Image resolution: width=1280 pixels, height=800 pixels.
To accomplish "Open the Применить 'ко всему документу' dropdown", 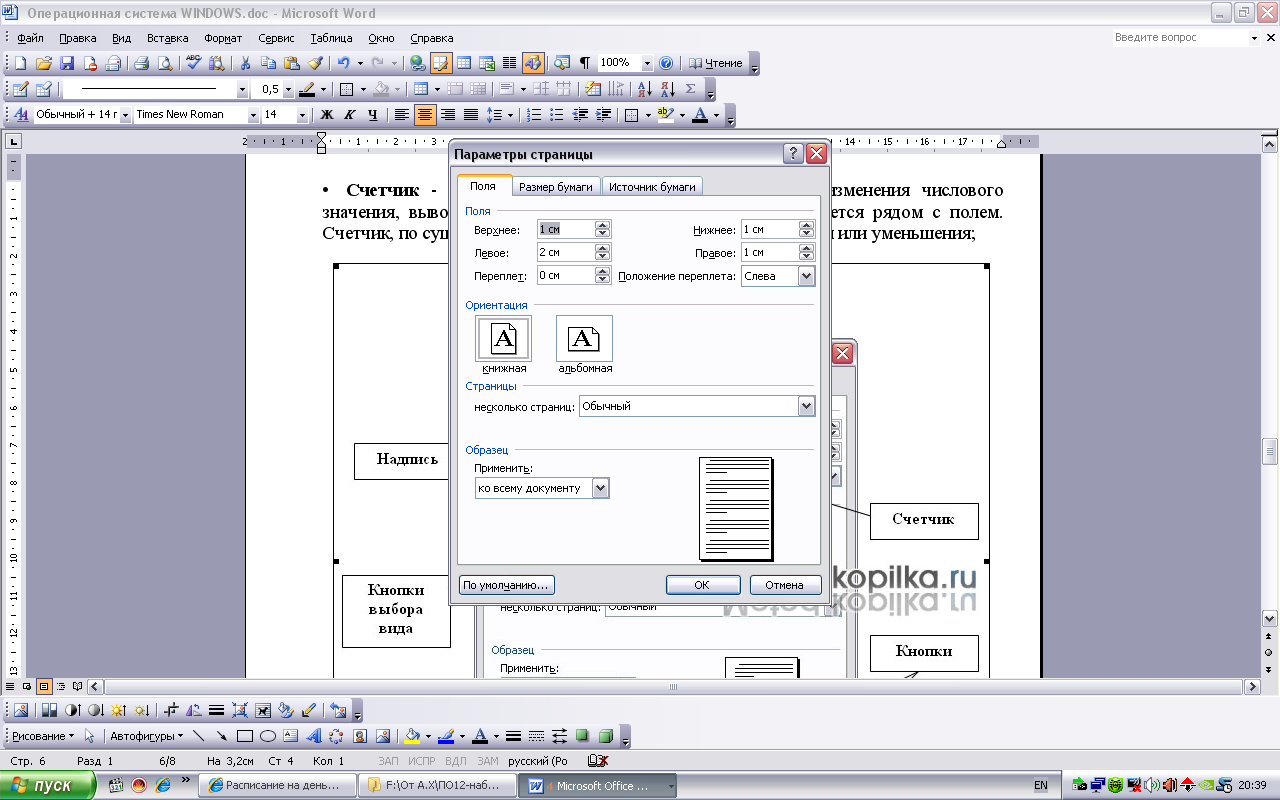I will click(600, 488).
